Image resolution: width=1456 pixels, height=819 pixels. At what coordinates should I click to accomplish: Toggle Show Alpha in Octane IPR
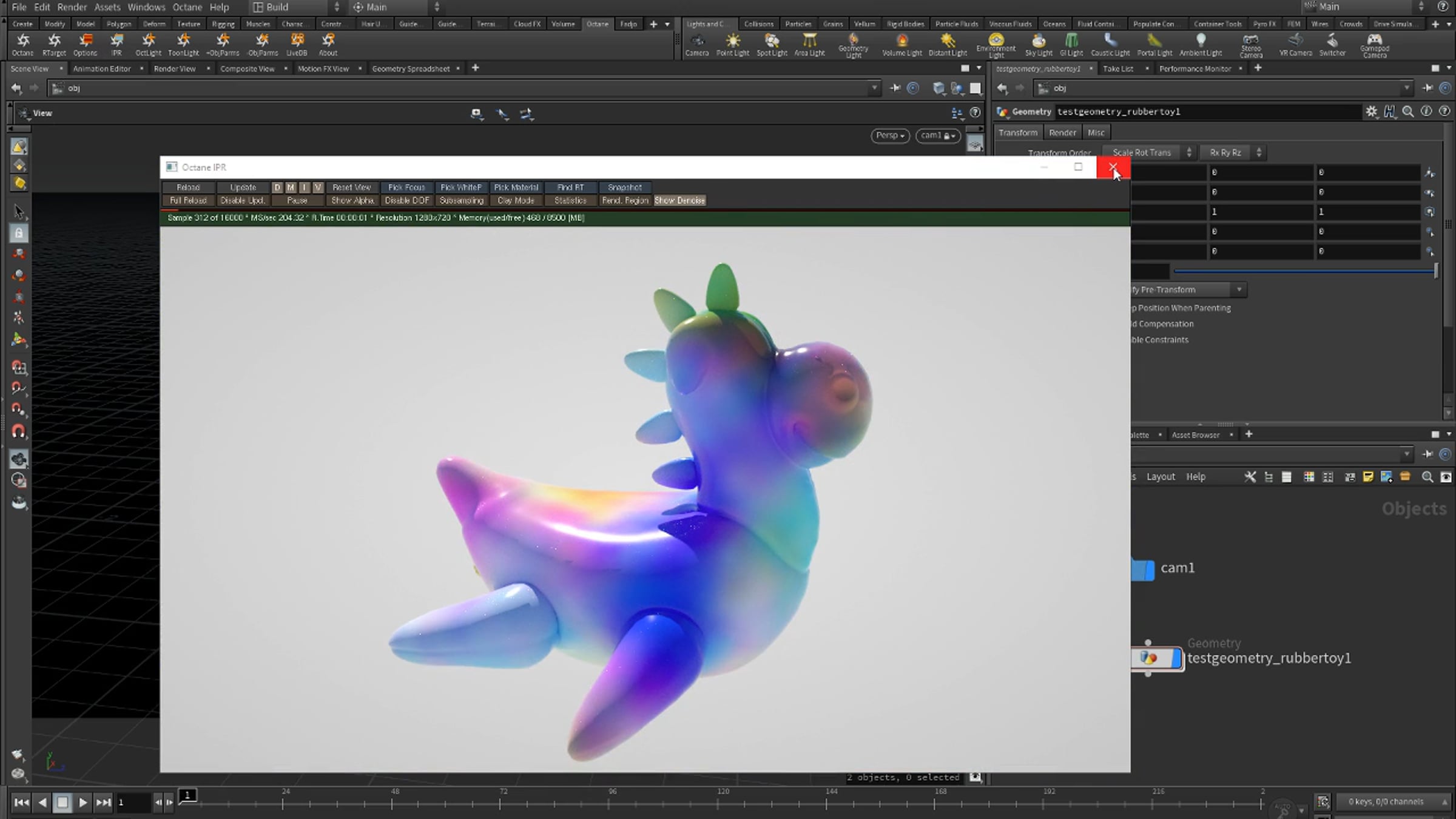(352, 200)
